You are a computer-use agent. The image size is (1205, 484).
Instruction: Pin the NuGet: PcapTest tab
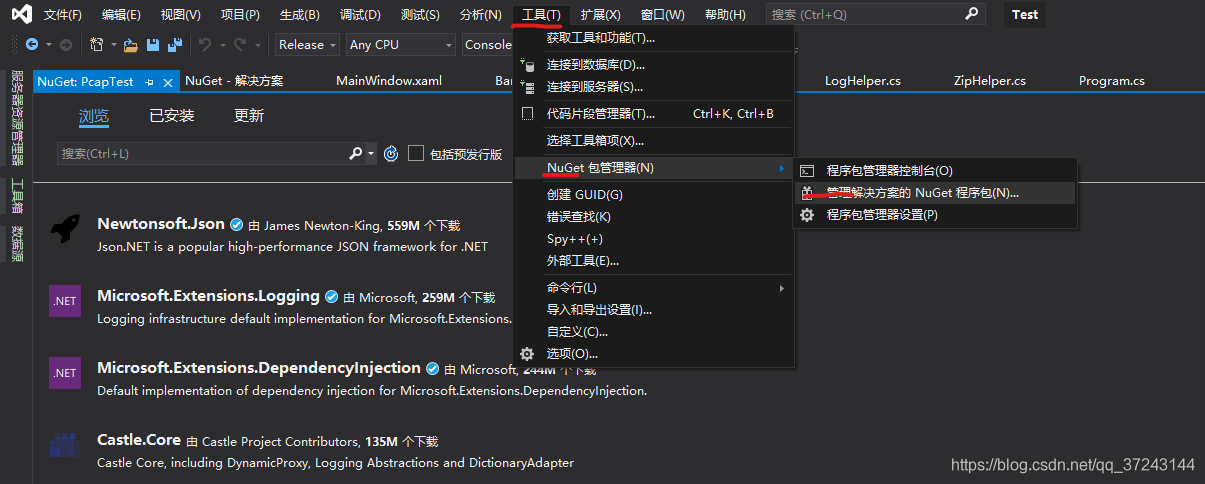150,82
